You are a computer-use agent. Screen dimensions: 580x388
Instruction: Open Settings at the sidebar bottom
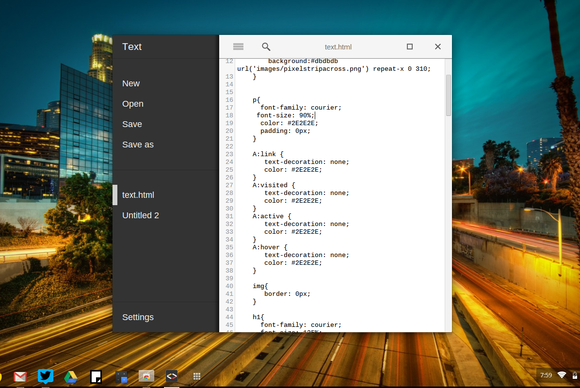coord(138,317)
